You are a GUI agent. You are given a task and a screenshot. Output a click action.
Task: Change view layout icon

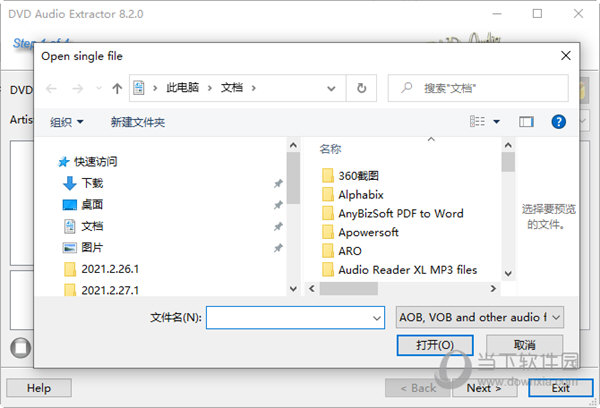click(477, 122)
